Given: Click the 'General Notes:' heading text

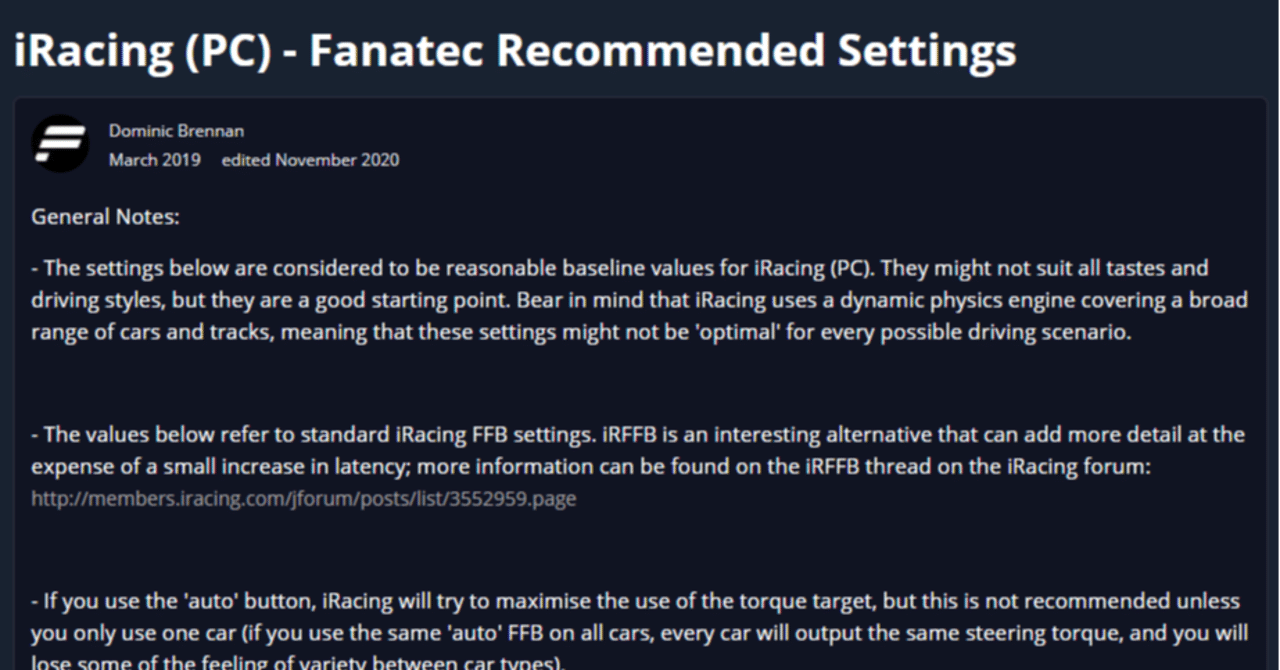Looking at the screenshot, I should tap(105, 217).
